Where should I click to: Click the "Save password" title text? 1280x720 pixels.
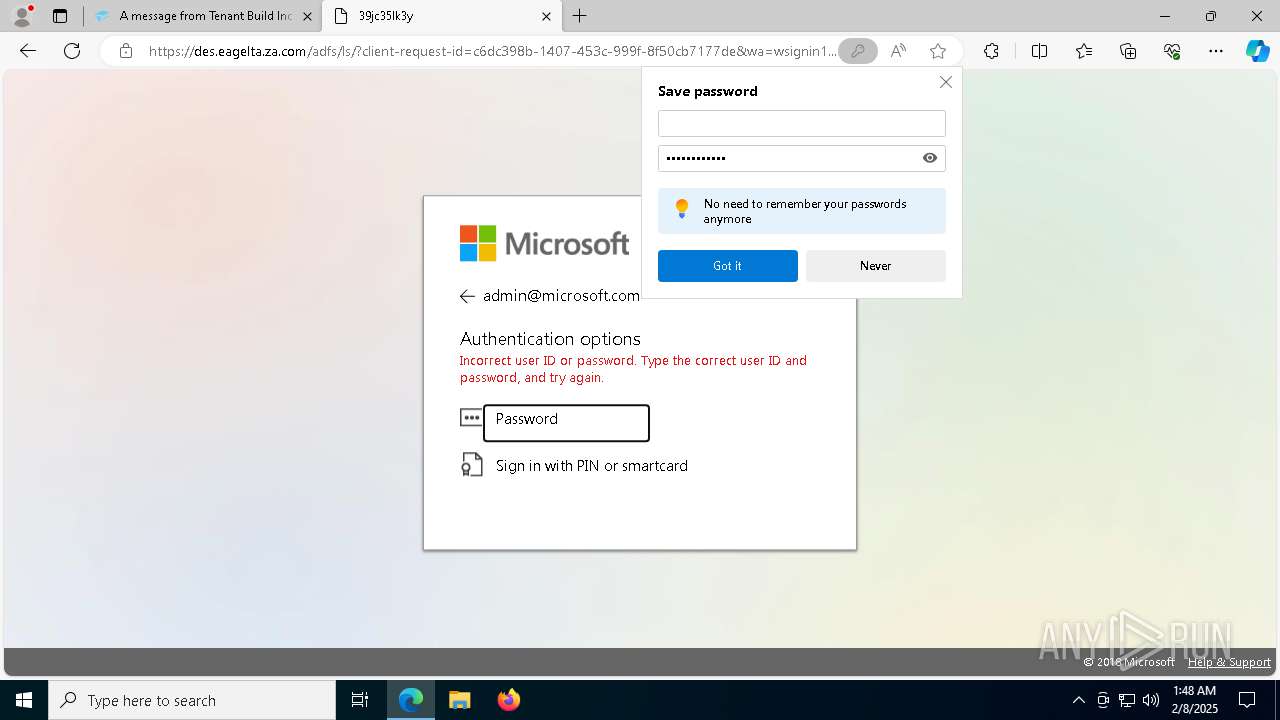click(708, 91)
